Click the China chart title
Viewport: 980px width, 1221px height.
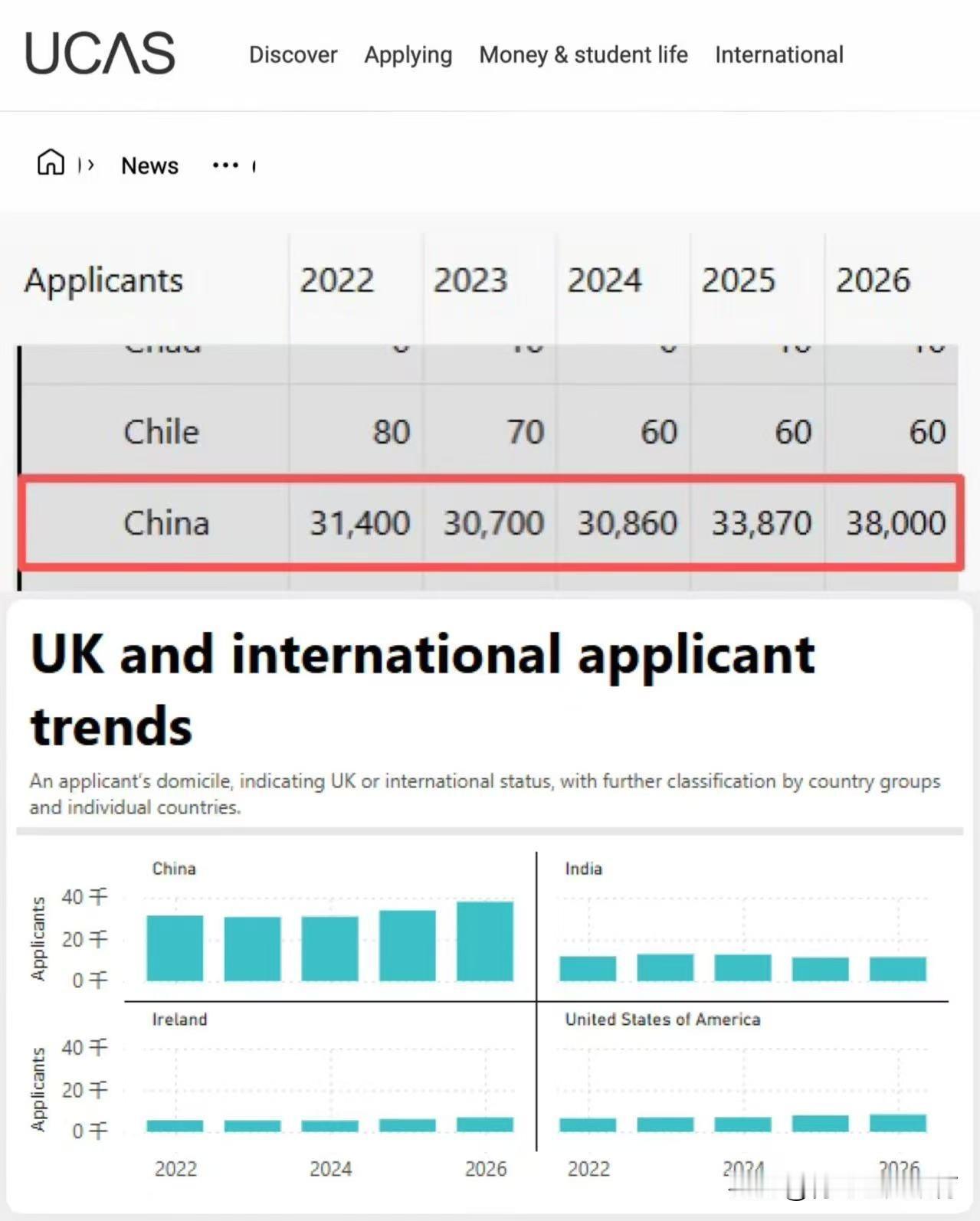click(x=174, y=869)
